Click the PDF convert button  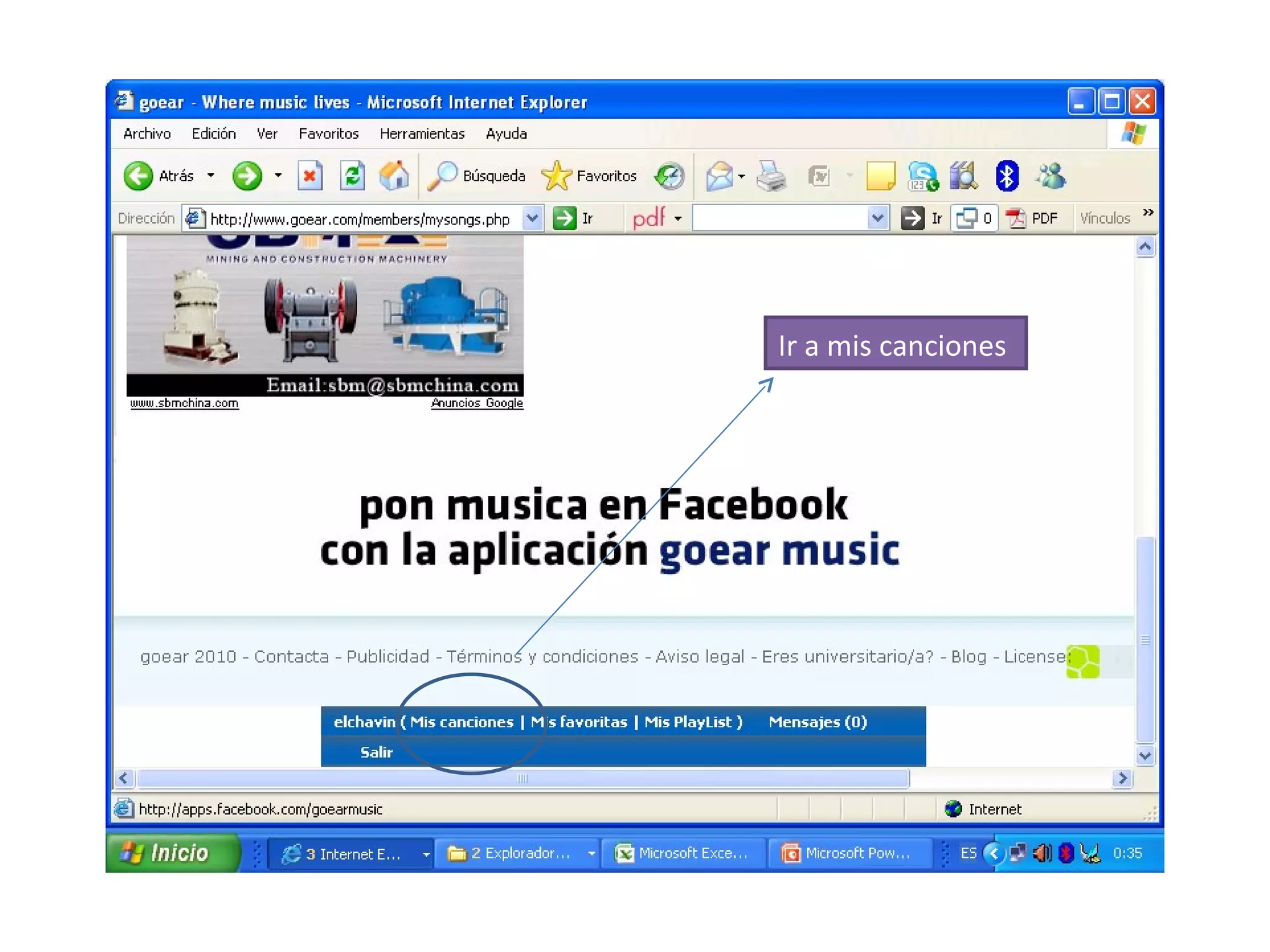tap(1032, 218)
